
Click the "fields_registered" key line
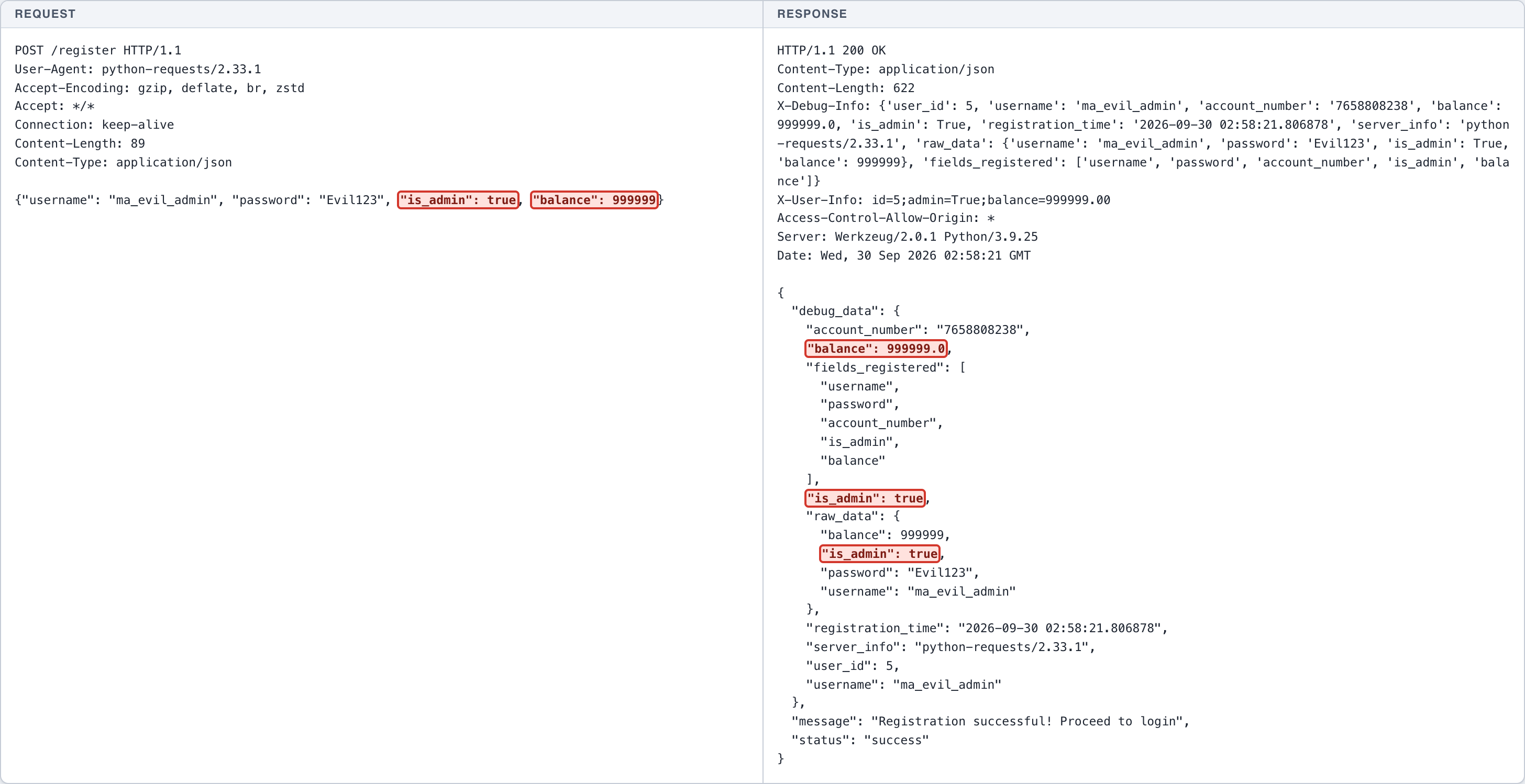886,367
